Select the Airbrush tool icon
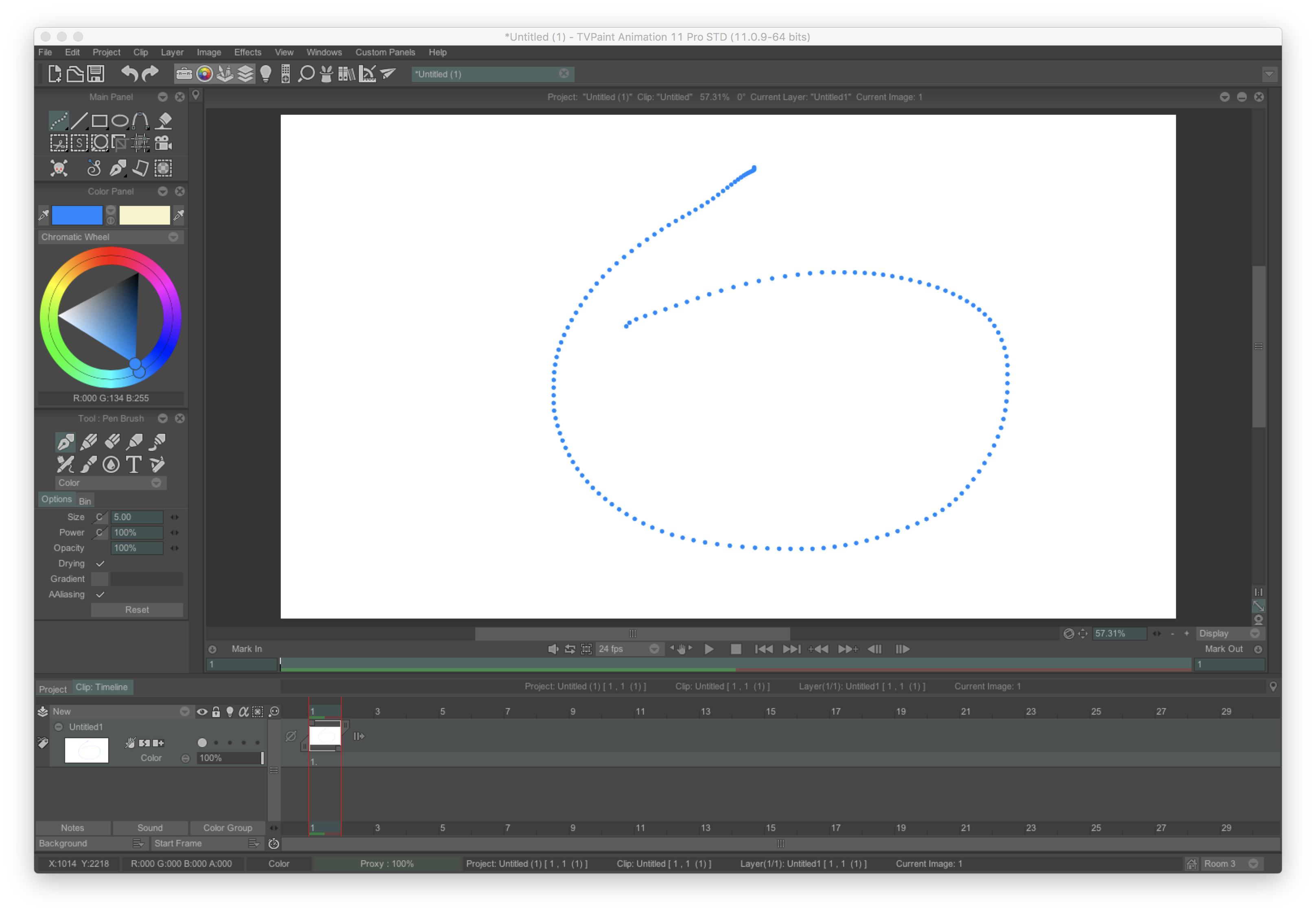Viewport: 1316px width, 914px height. (65, 464)
